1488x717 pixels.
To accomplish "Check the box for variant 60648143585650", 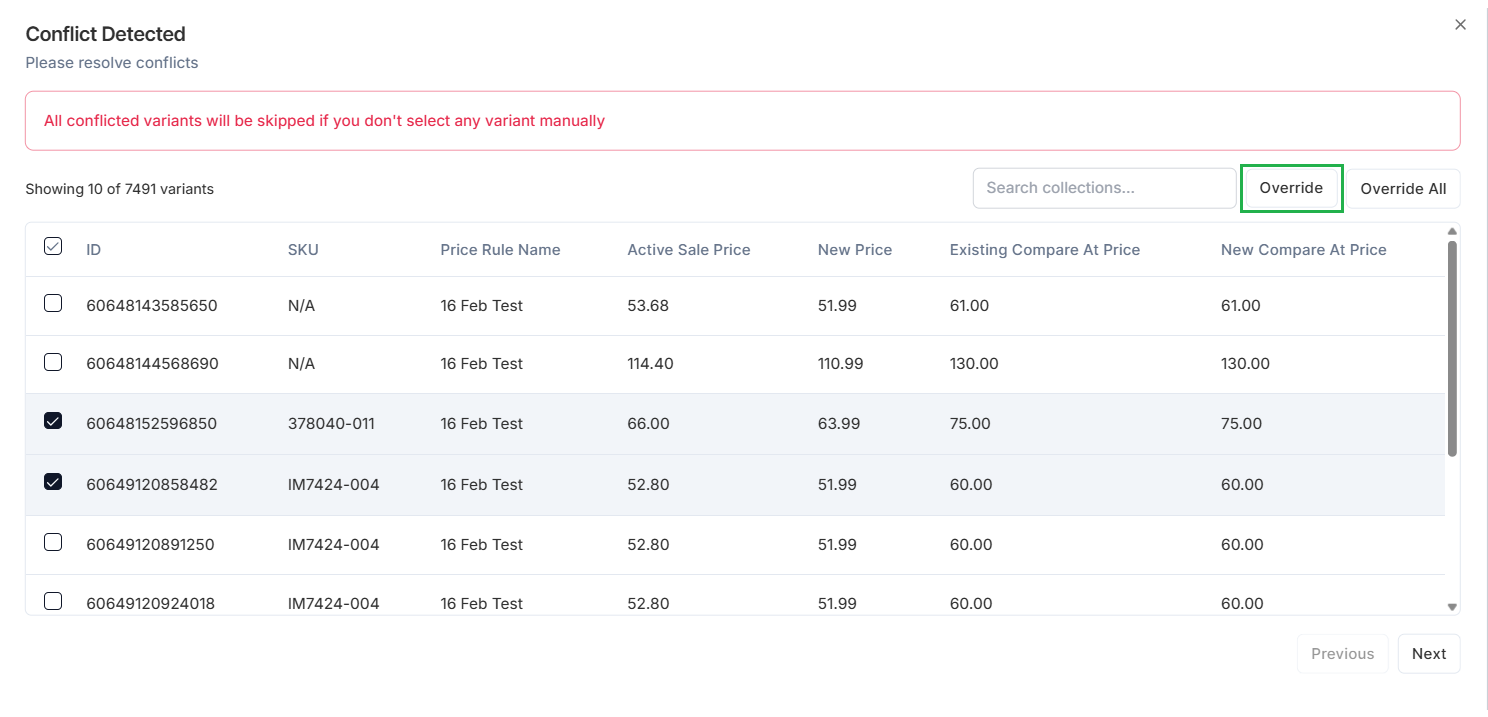I will (53, 303).
